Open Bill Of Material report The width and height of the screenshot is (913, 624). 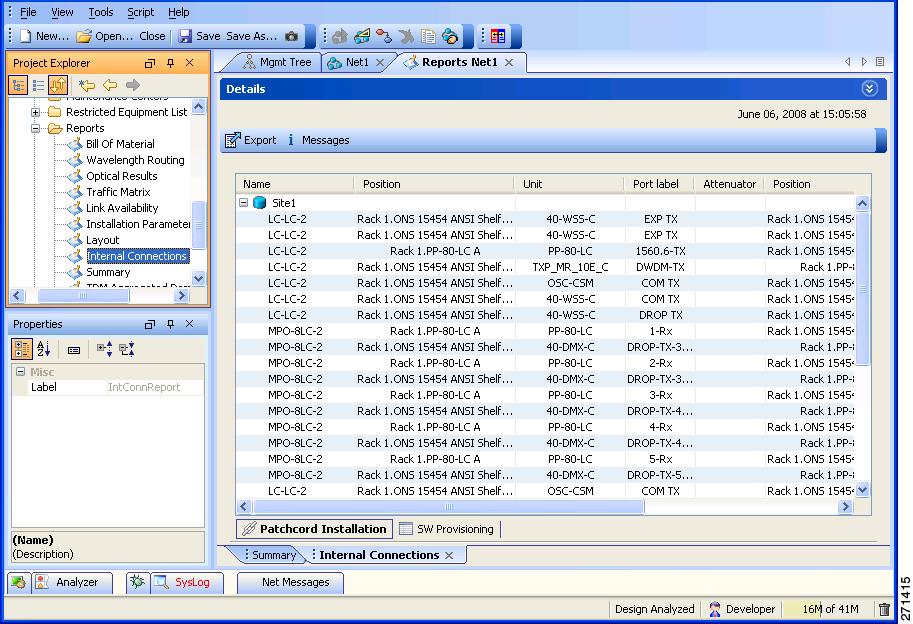120,144
